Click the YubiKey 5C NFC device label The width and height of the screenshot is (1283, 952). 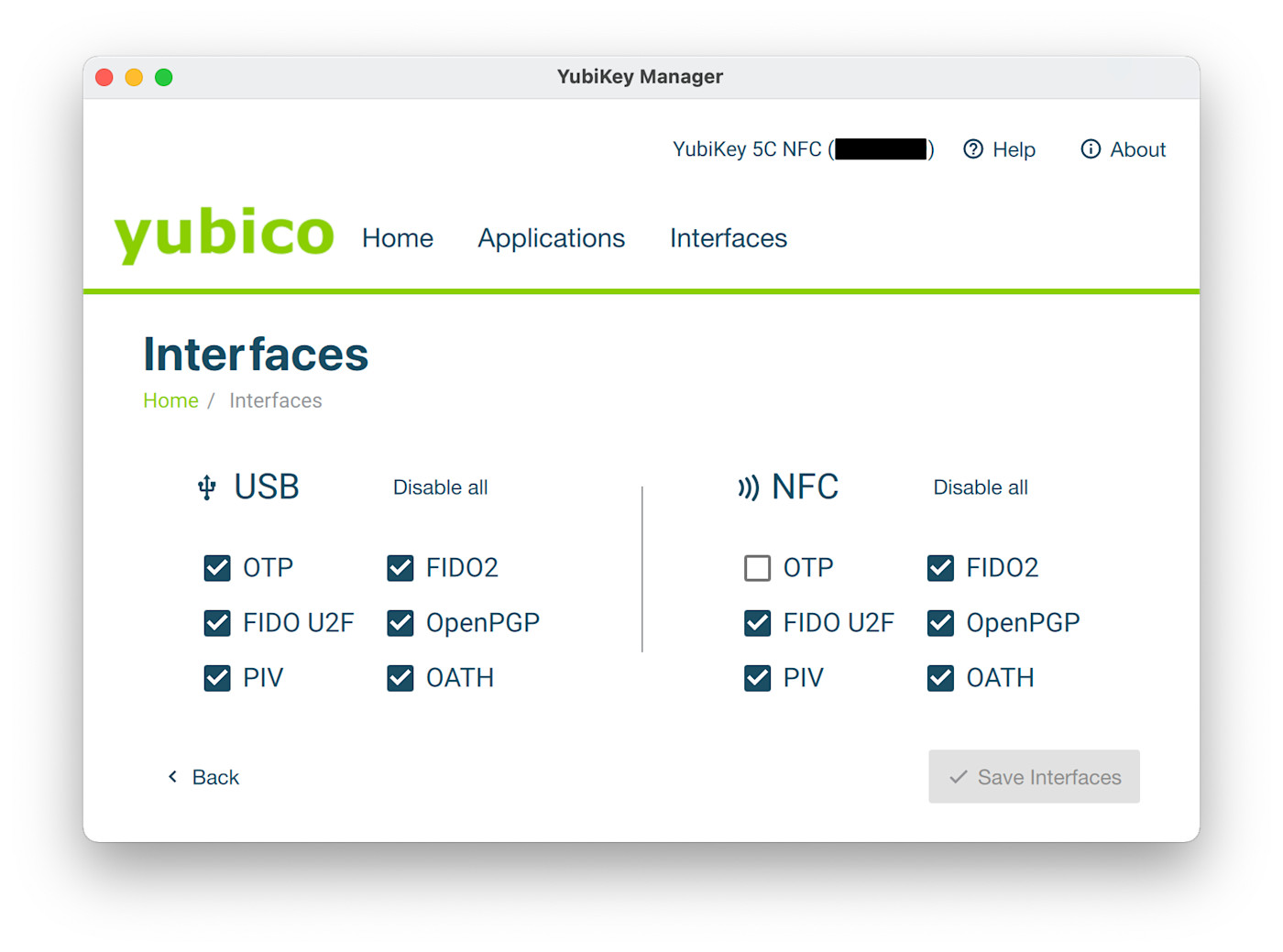(802, 148)
